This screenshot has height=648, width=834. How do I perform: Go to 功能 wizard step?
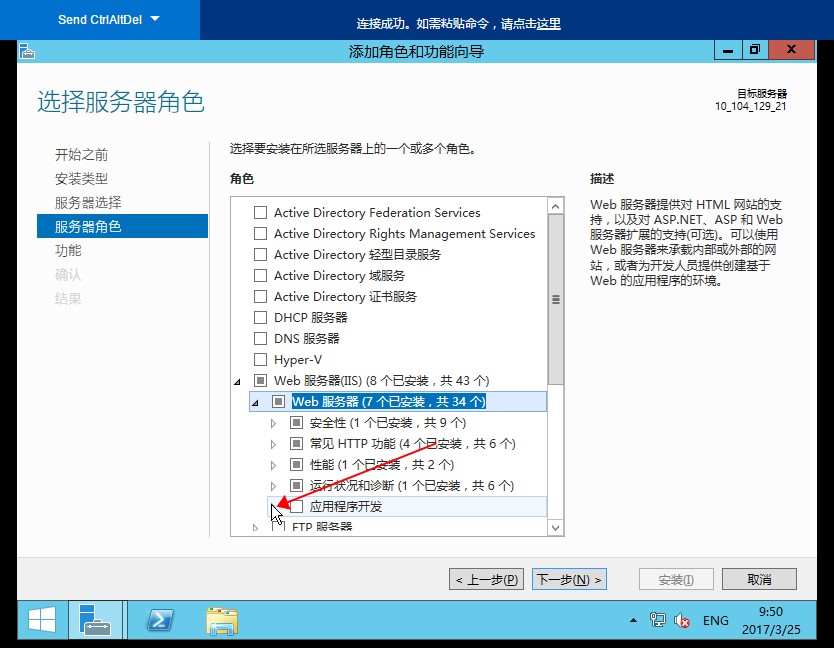[x=68, y=251]
